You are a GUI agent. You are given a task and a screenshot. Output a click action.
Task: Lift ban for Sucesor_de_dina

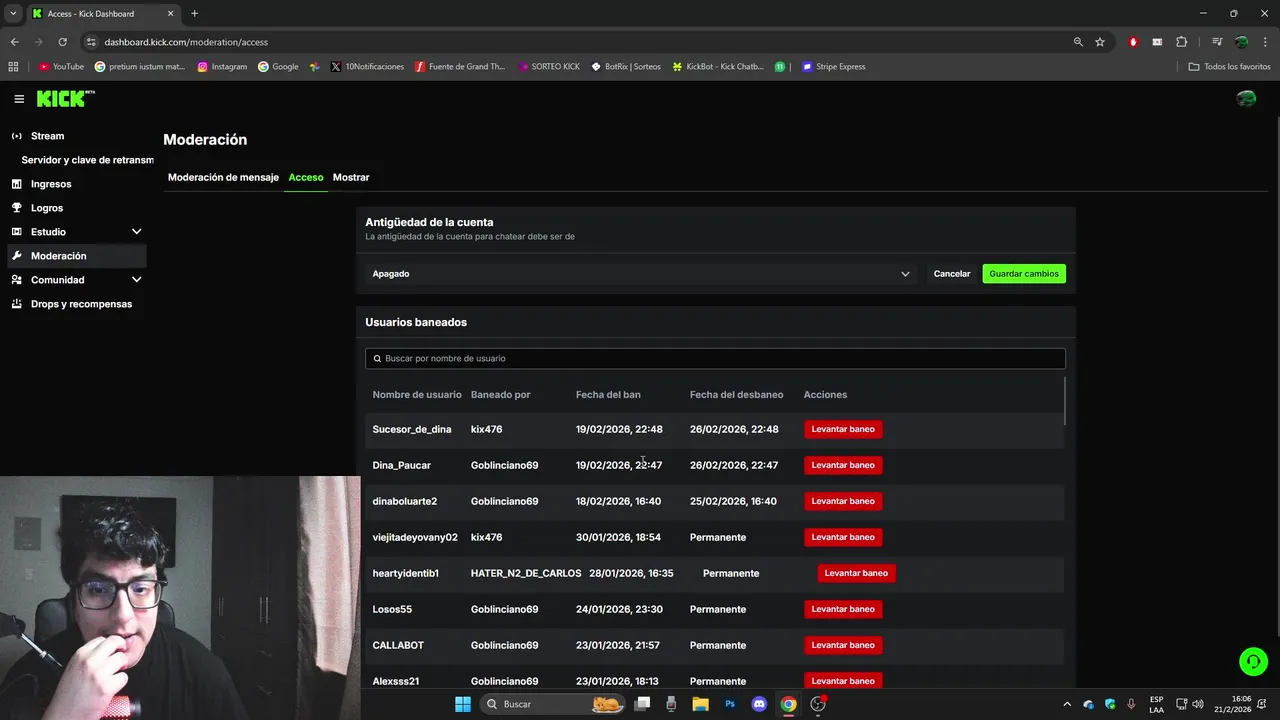[x=843, y=429]
